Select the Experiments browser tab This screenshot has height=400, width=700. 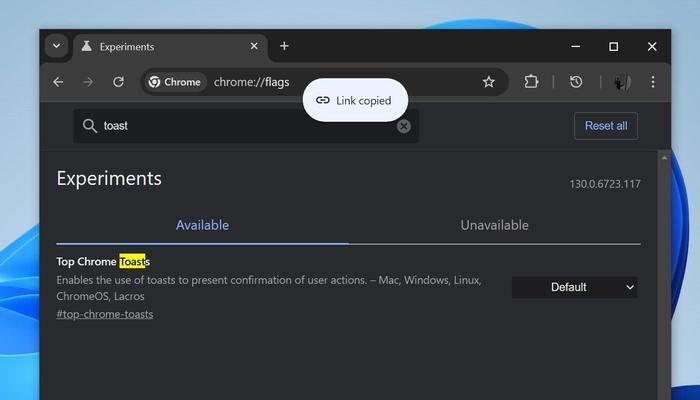[171, 46]
